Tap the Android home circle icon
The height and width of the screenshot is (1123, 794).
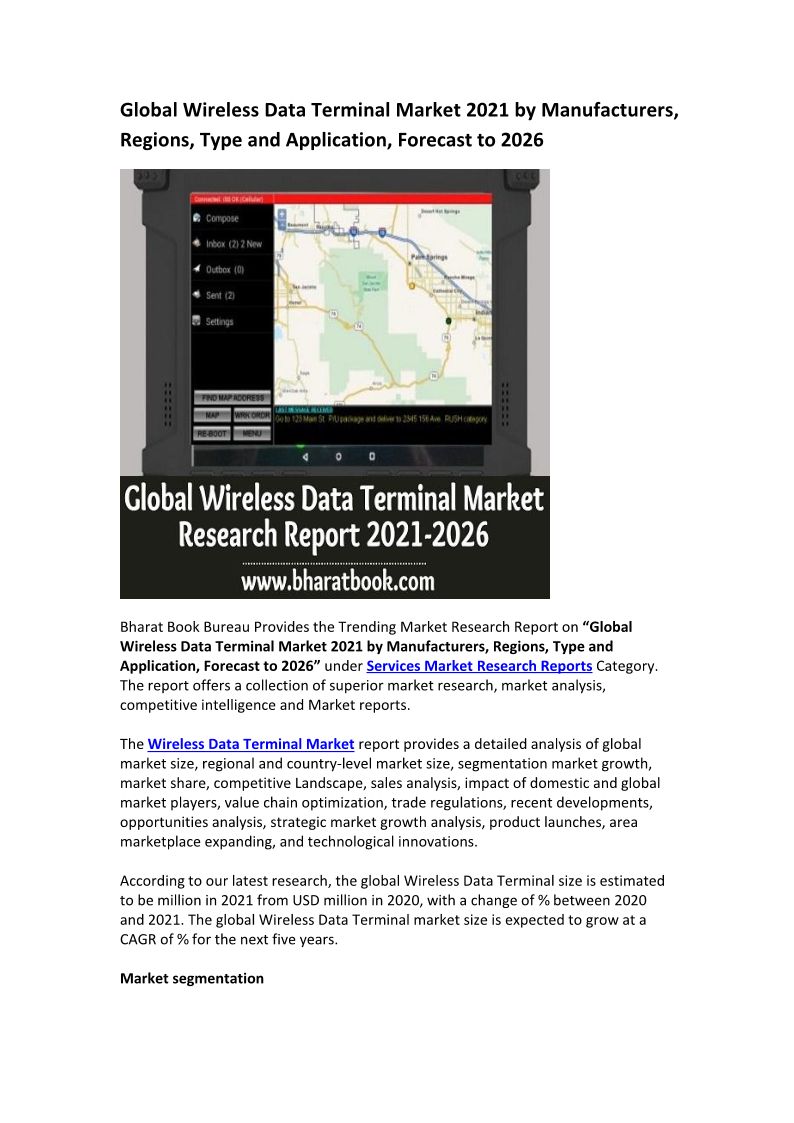pos(338,456)
